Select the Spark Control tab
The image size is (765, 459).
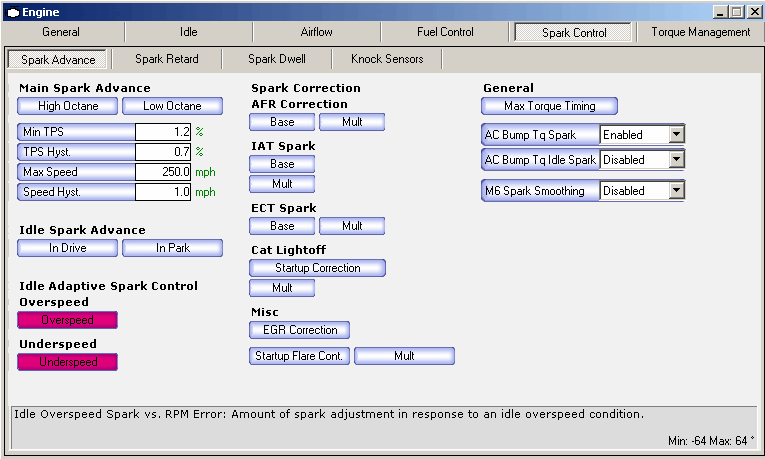coord(574,33)
